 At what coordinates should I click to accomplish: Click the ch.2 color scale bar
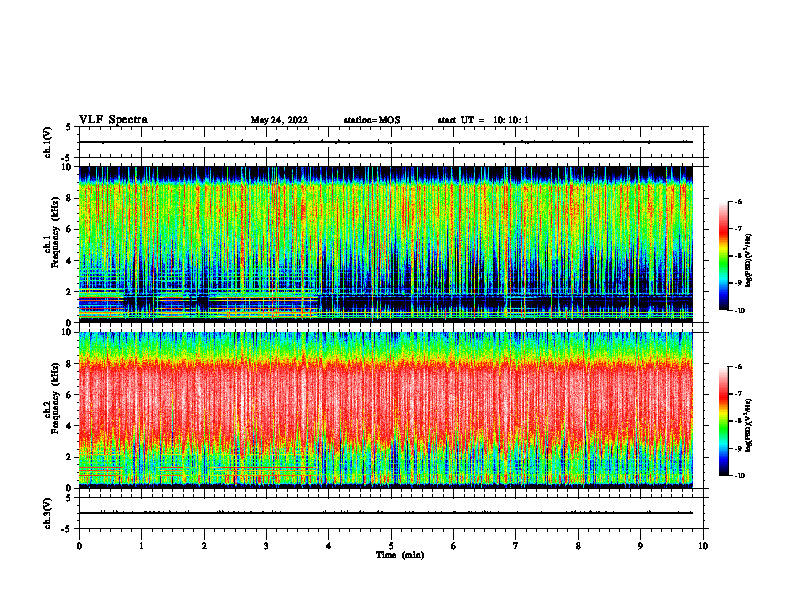[723, 421]
